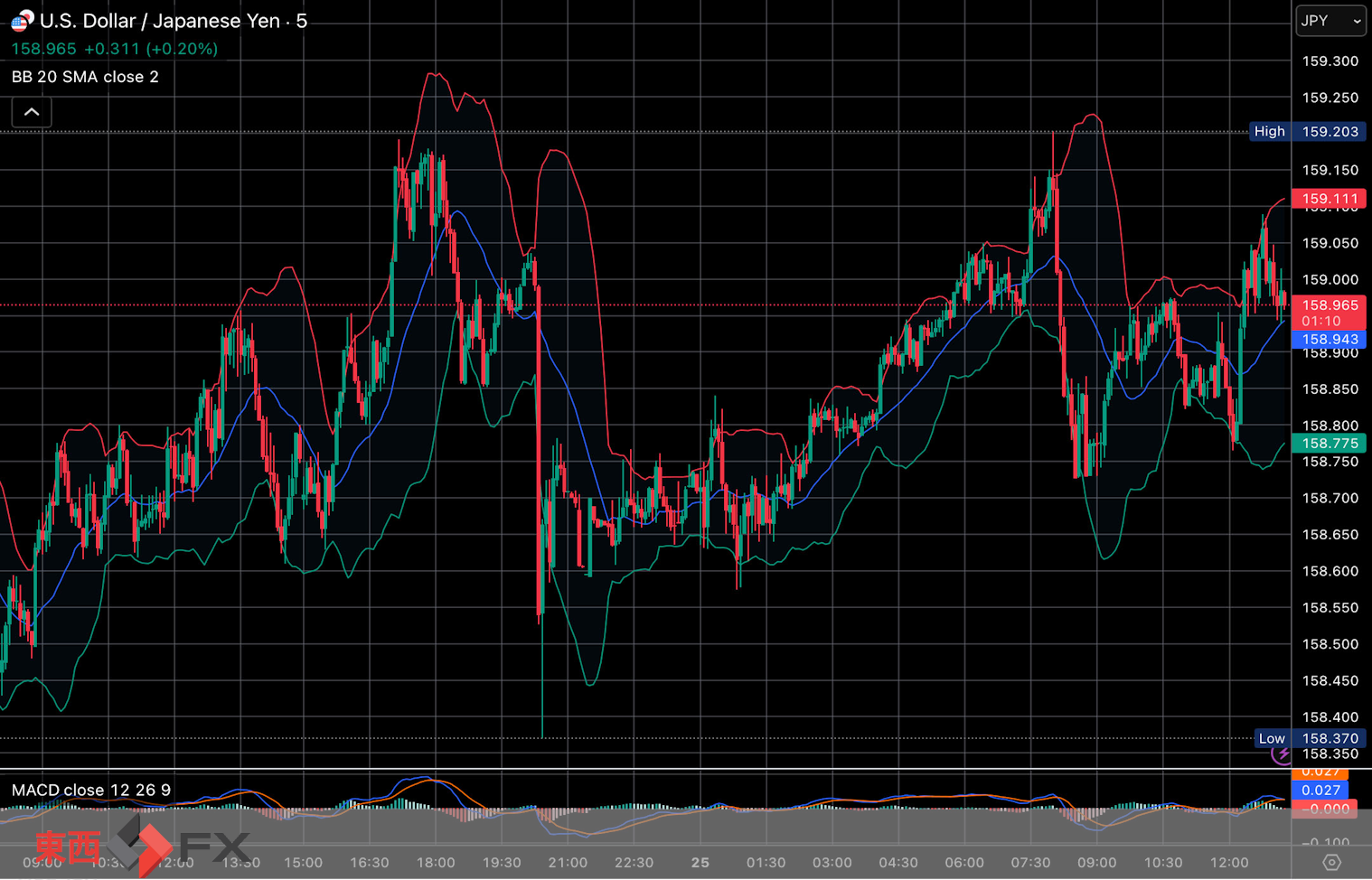The height and width of the screenshot is (880, 1372).
Task: Click the 159.300 price scale label
Action: point(1330,61)
